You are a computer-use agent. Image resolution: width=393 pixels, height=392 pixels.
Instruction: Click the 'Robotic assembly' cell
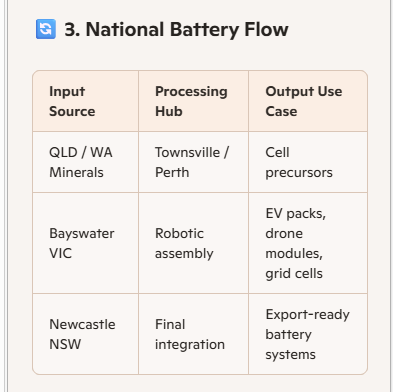(x=193, y=243)
